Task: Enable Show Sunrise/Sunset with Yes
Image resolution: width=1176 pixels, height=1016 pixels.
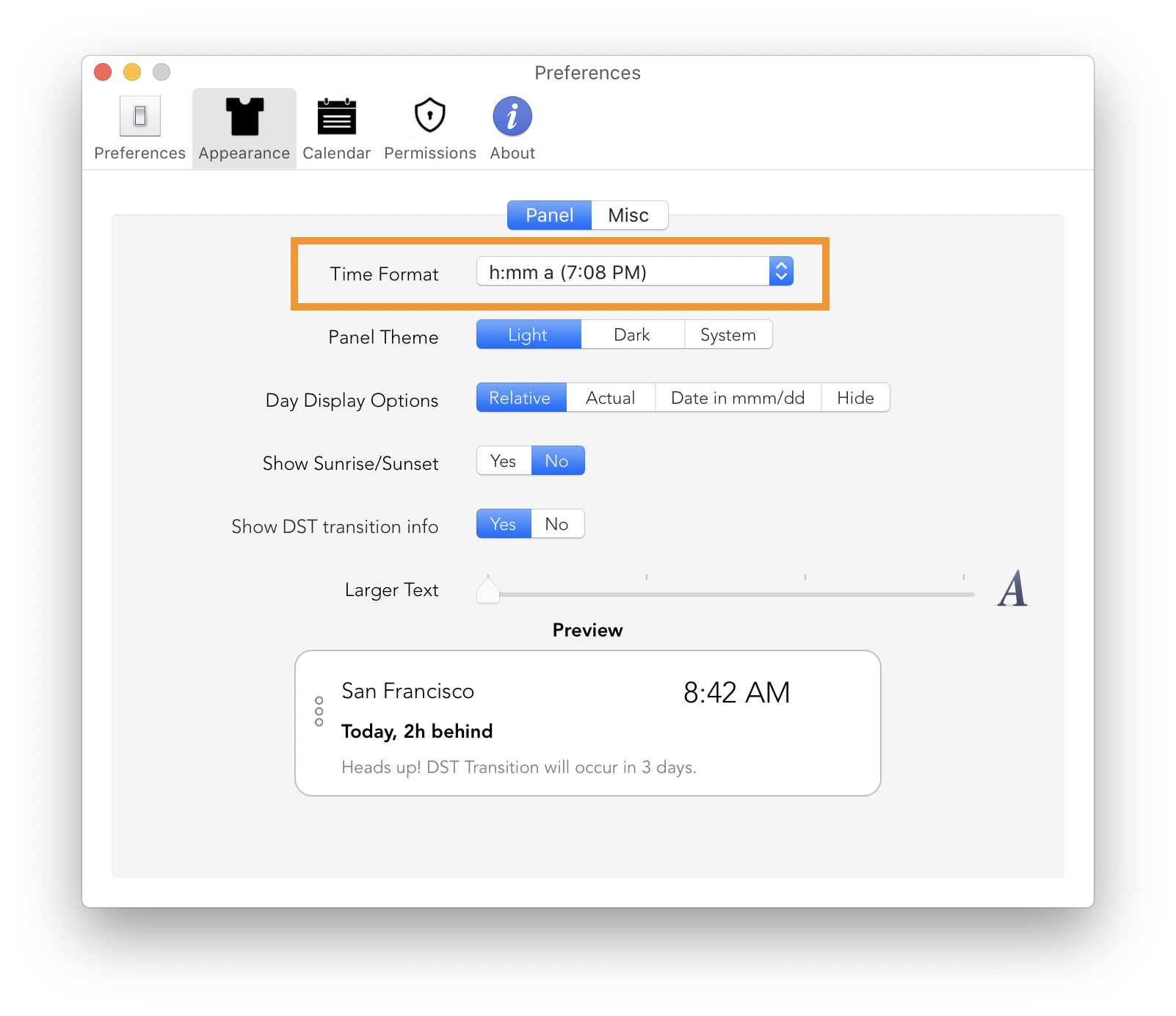Action: click(504, 461)
